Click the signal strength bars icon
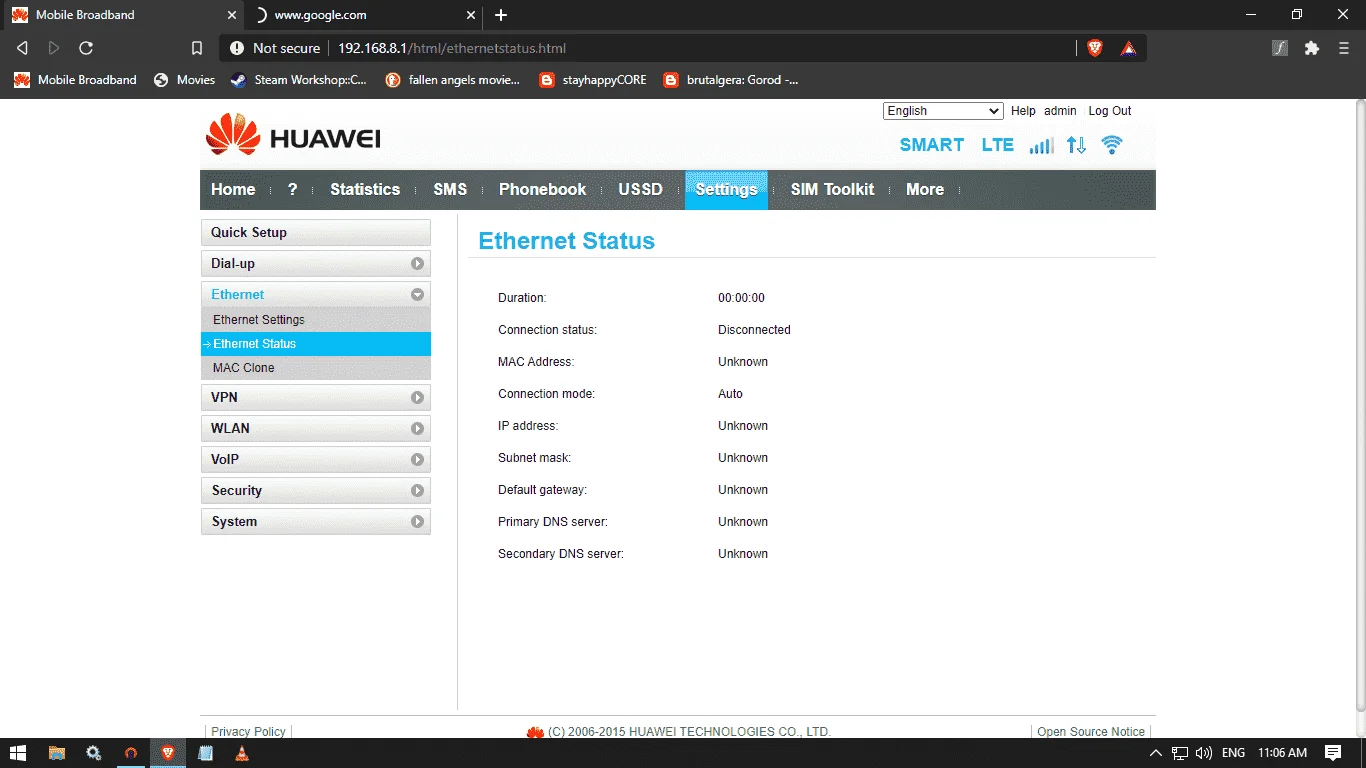This screenshot has height=768, width=1366. pyautogui.click(x=1041, y=145)
